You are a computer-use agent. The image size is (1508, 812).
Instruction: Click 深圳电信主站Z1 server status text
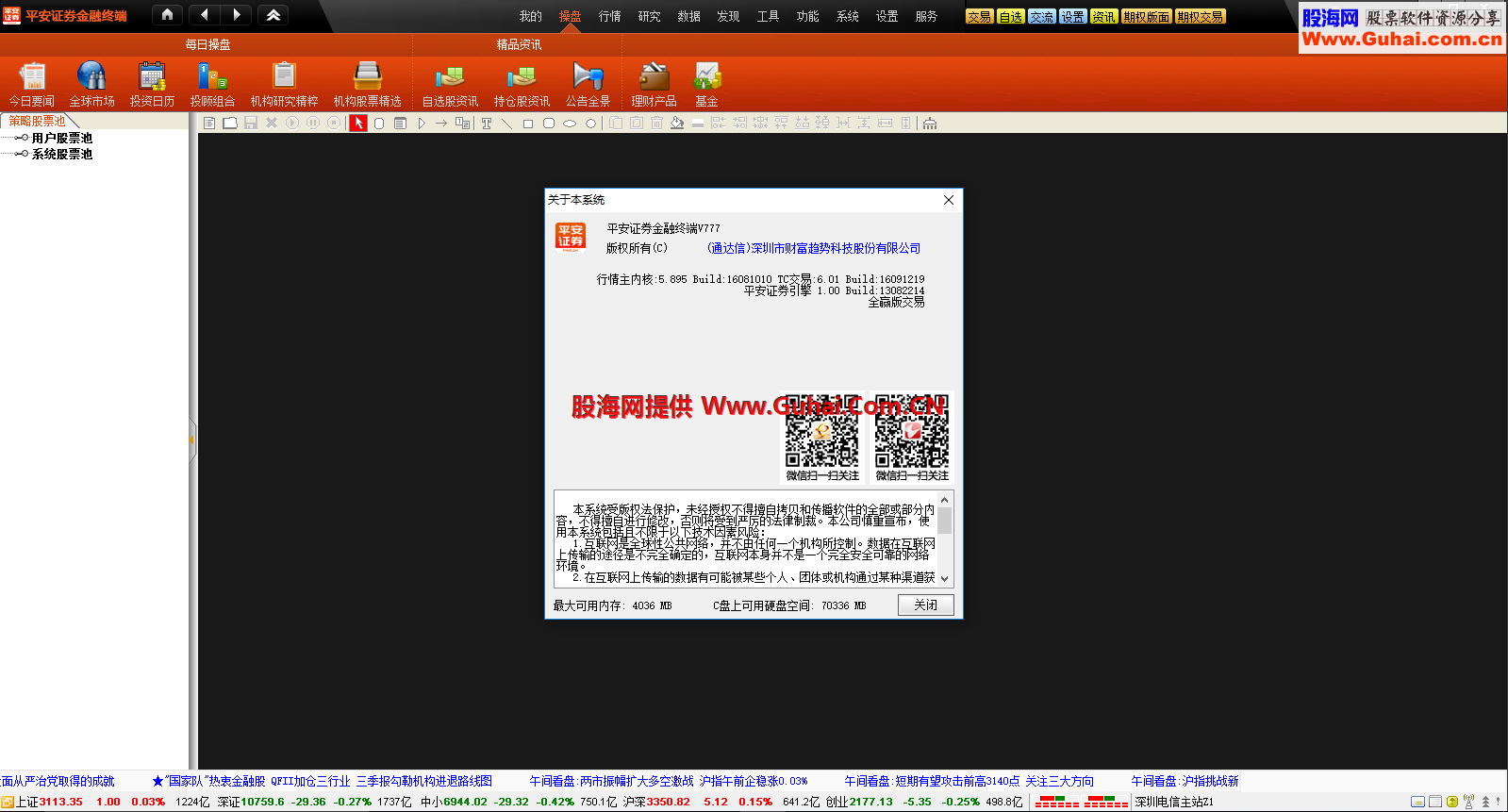[x=1174, y=802]
